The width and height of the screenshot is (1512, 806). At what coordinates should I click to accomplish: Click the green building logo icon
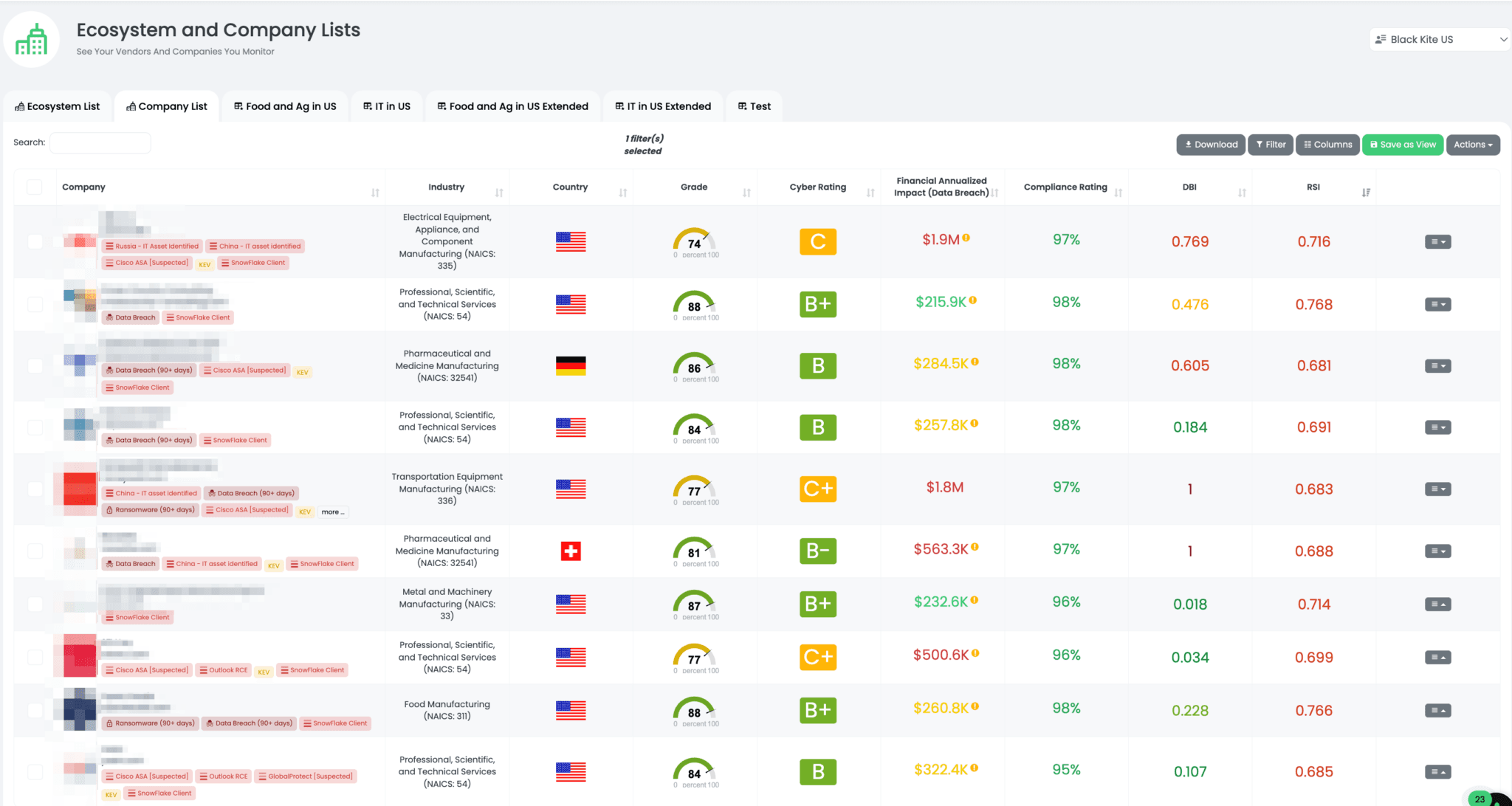click(x=31, y=40)
